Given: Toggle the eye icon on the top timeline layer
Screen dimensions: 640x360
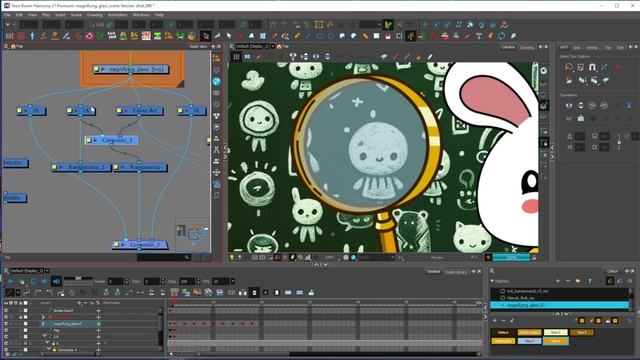Looking at the screenshot, I should (6, 311).
